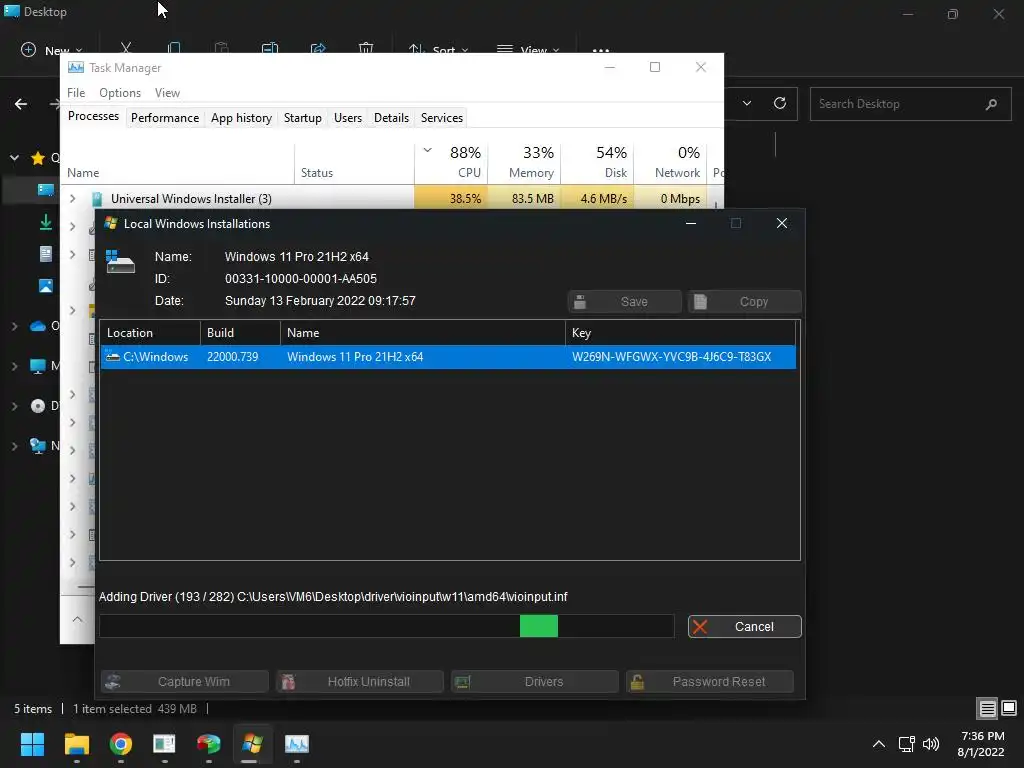Select the C:\Windows location cell
Screen dimensions: 1024x768
[x=149, y=357]
